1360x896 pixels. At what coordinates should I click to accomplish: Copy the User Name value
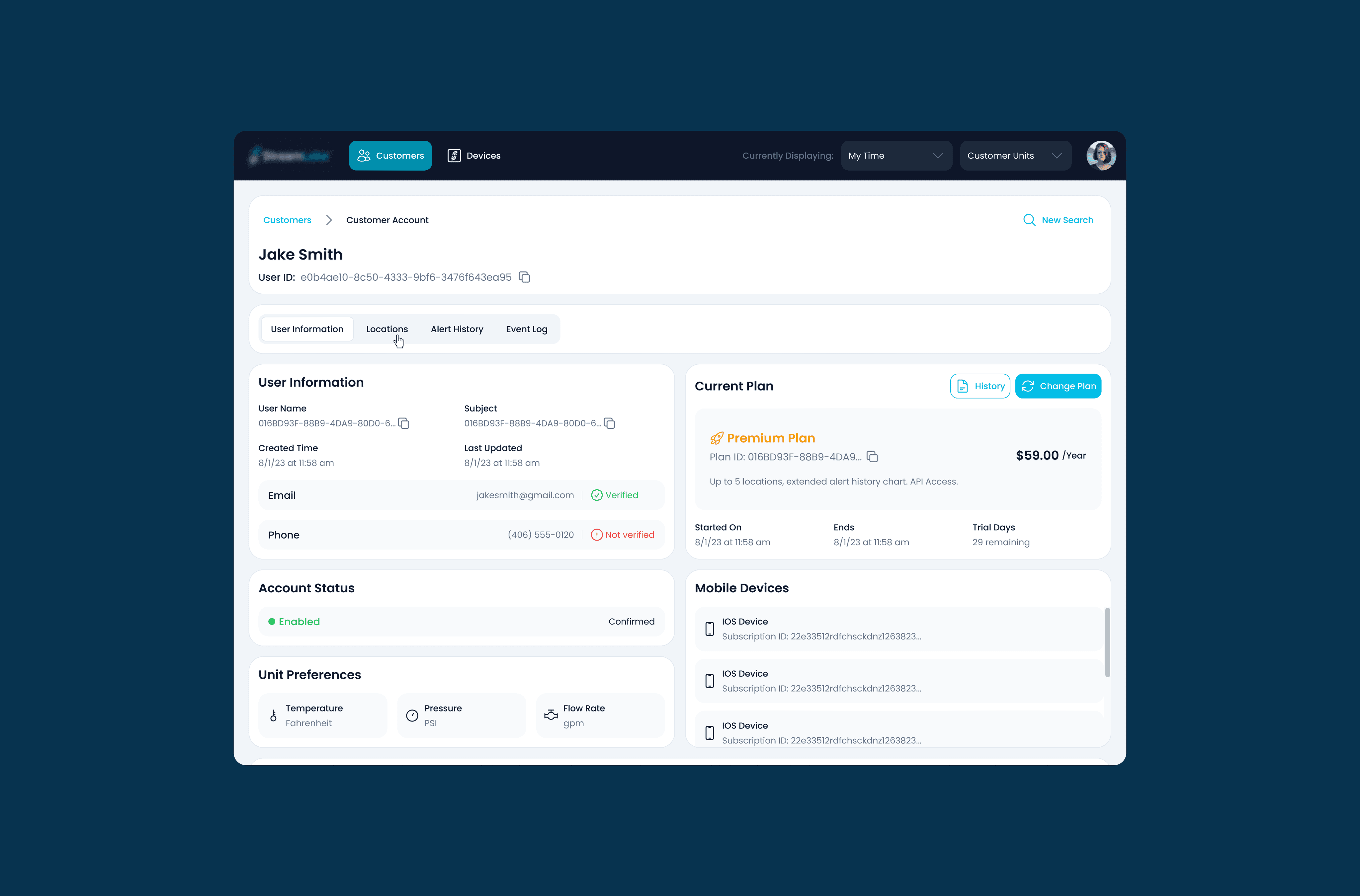404,423
